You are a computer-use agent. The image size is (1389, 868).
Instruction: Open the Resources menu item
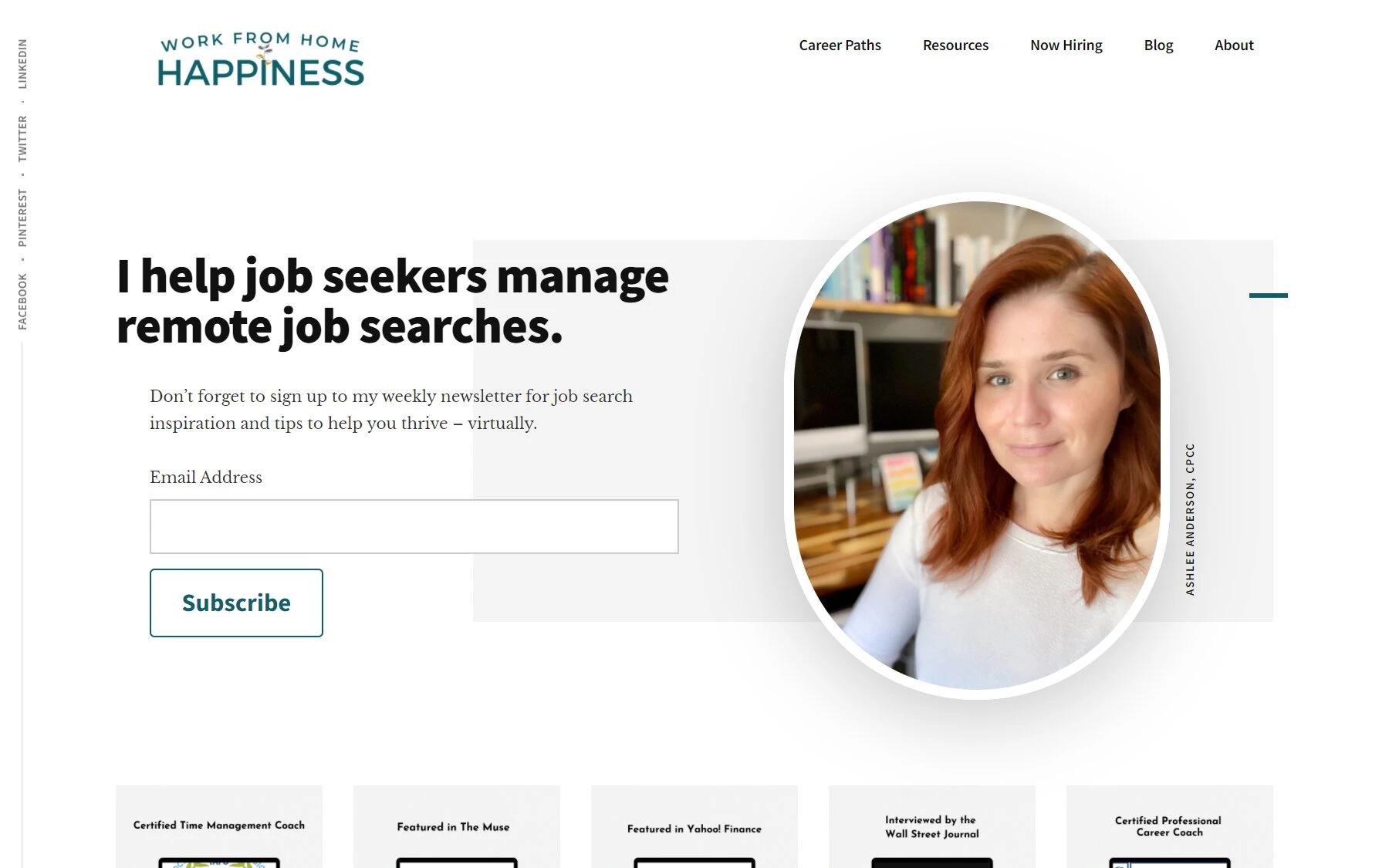pos(955,46)
